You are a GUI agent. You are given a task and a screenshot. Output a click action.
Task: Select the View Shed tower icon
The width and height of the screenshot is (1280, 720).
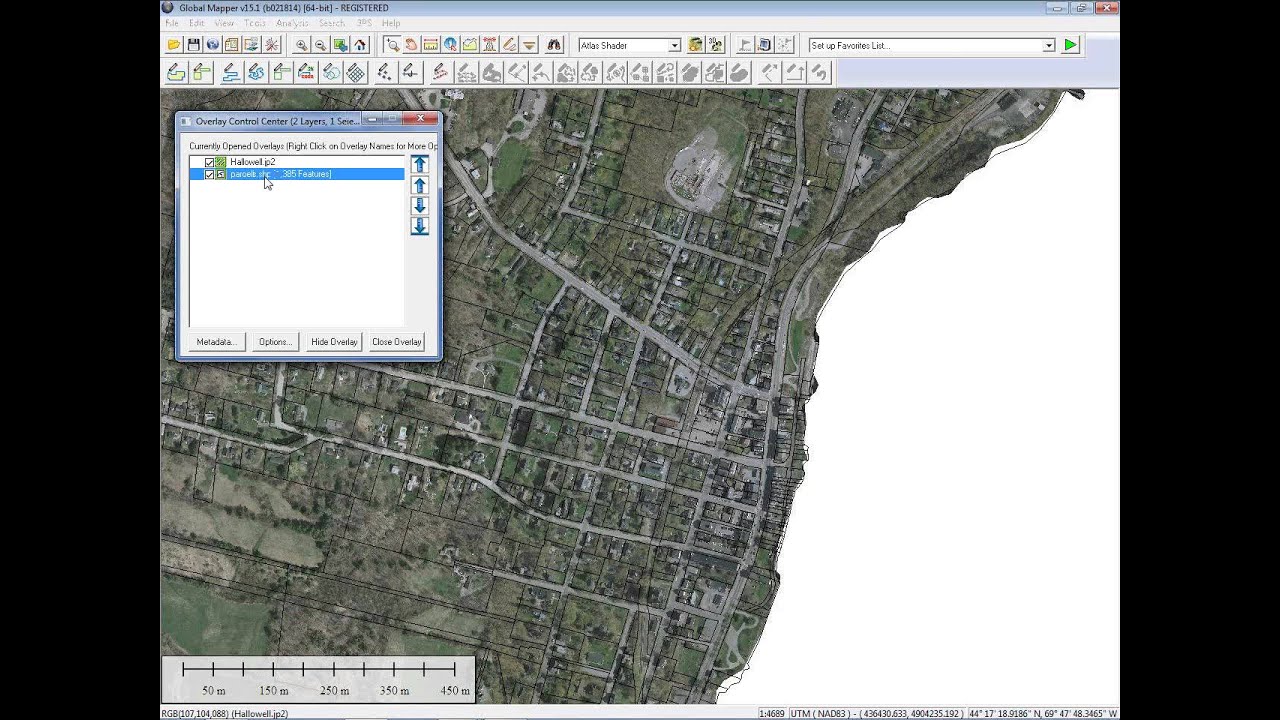490,45
